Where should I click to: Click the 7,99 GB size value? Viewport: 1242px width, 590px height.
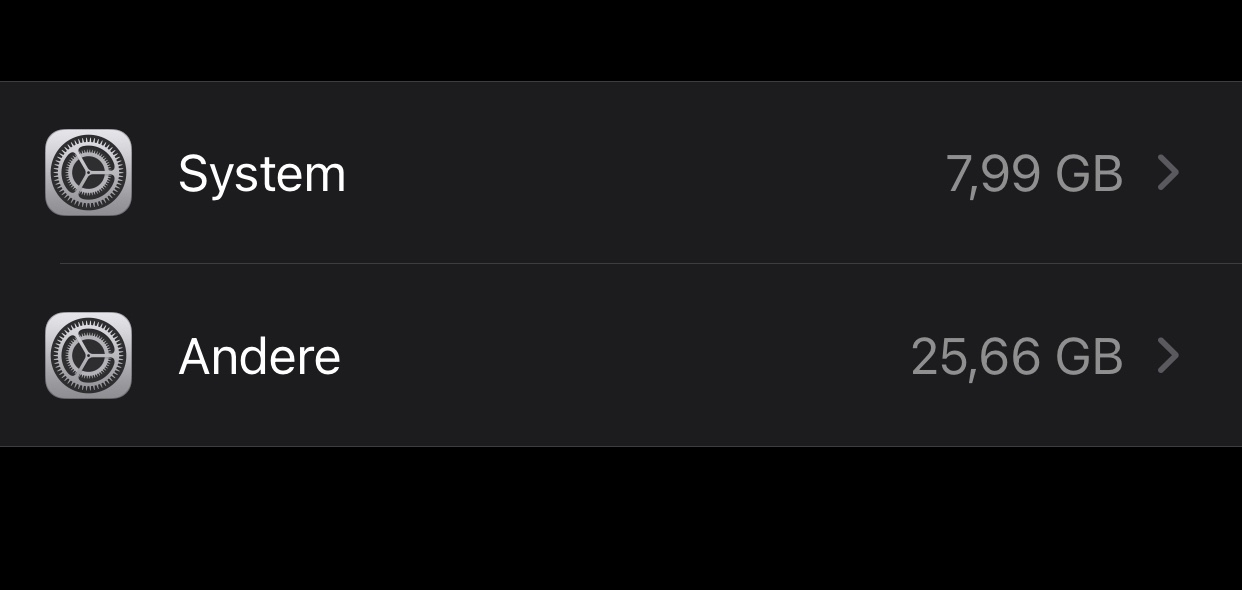[x=1034, y=175]
